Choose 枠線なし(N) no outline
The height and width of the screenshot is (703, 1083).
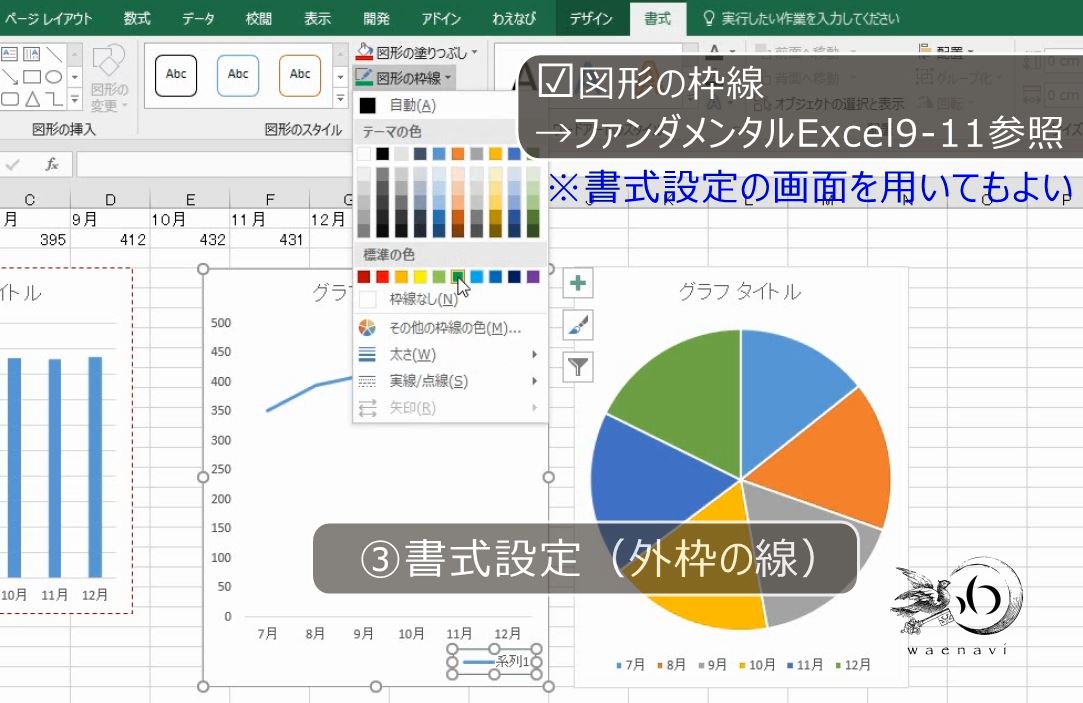click(x=449, y=299)
